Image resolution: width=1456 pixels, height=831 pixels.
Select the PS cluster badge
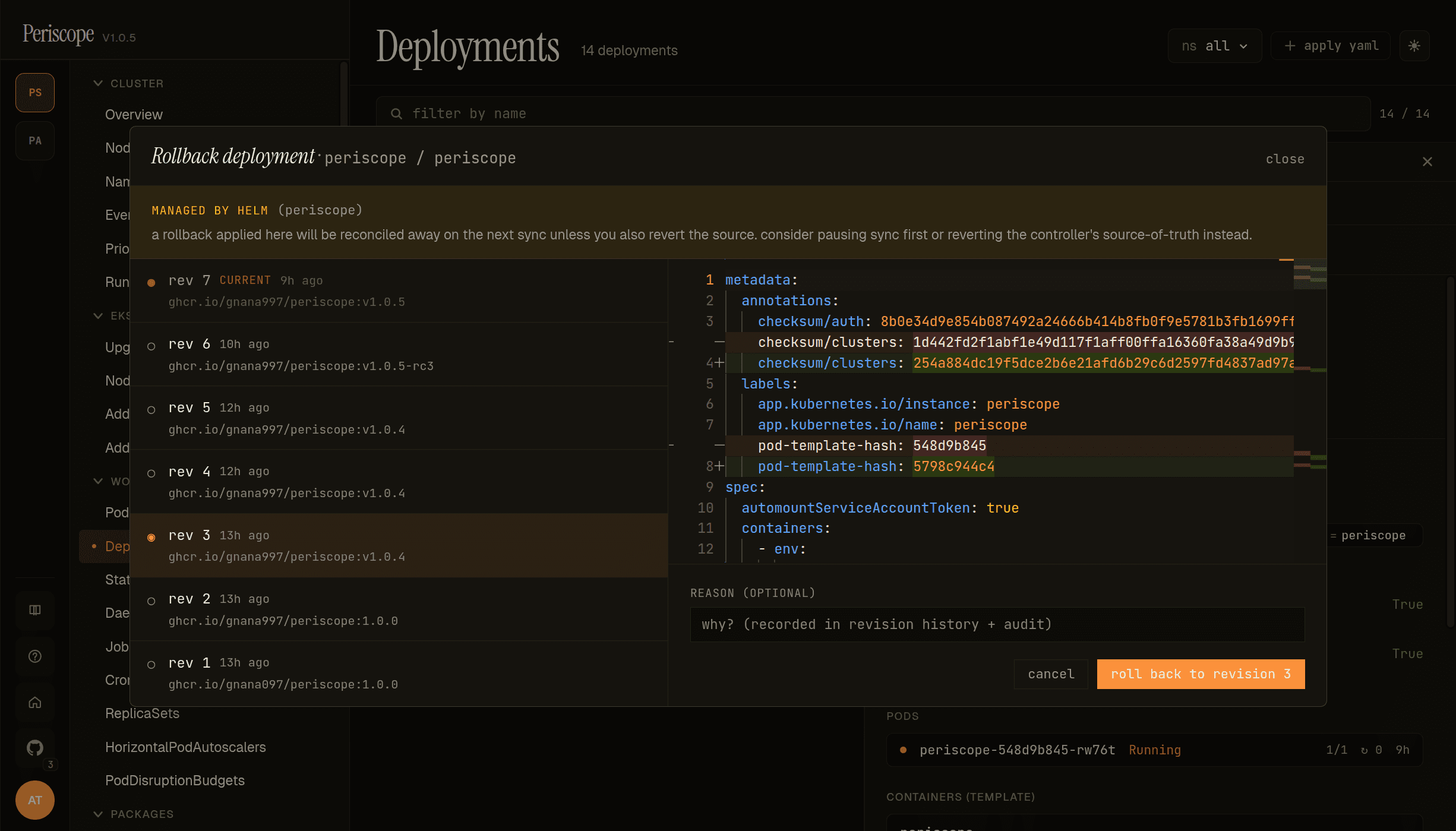[x=35, y=92]
